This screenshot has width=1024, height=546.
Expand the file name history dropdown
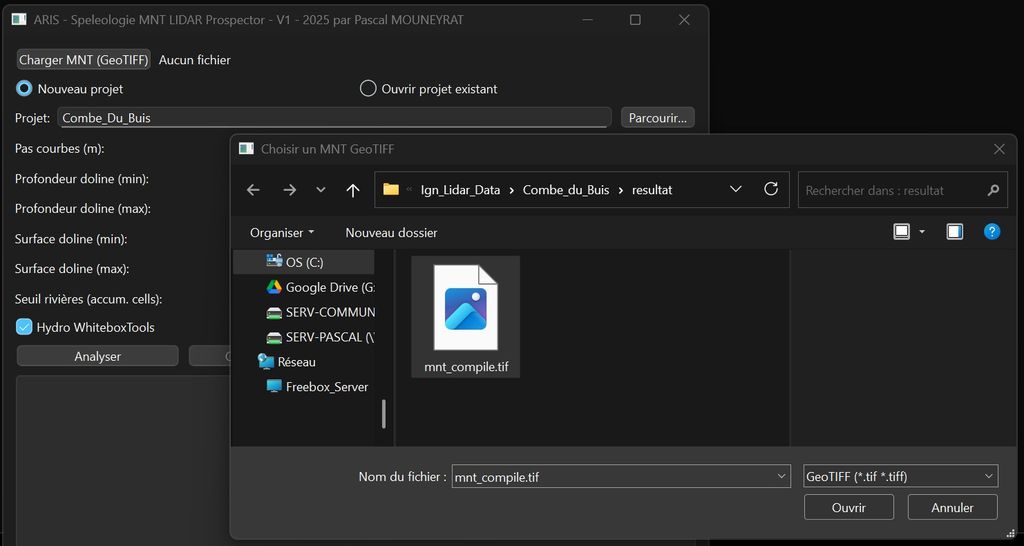[782, 477]
